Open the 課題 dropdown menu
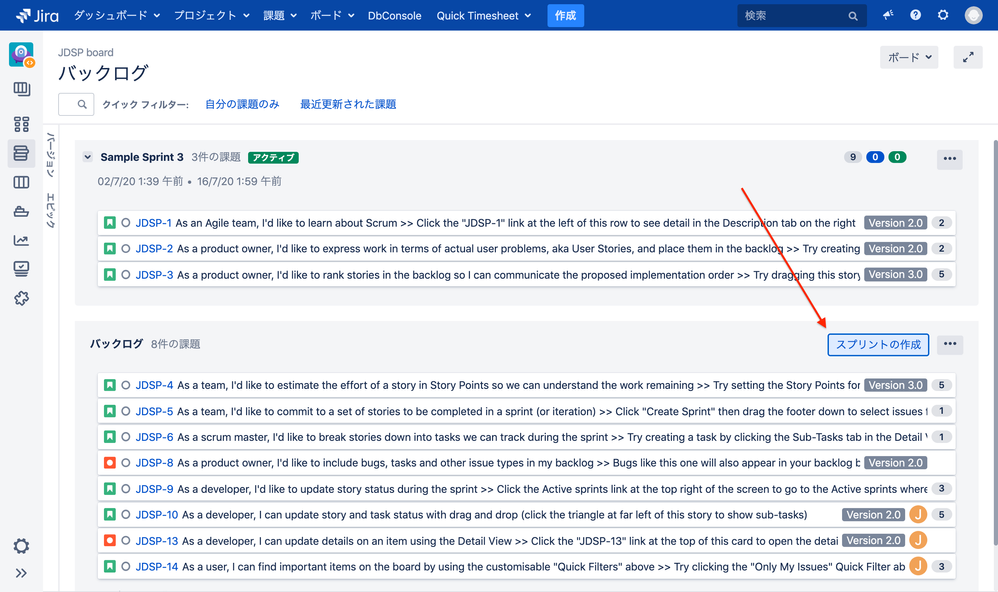 click(280, 15)
